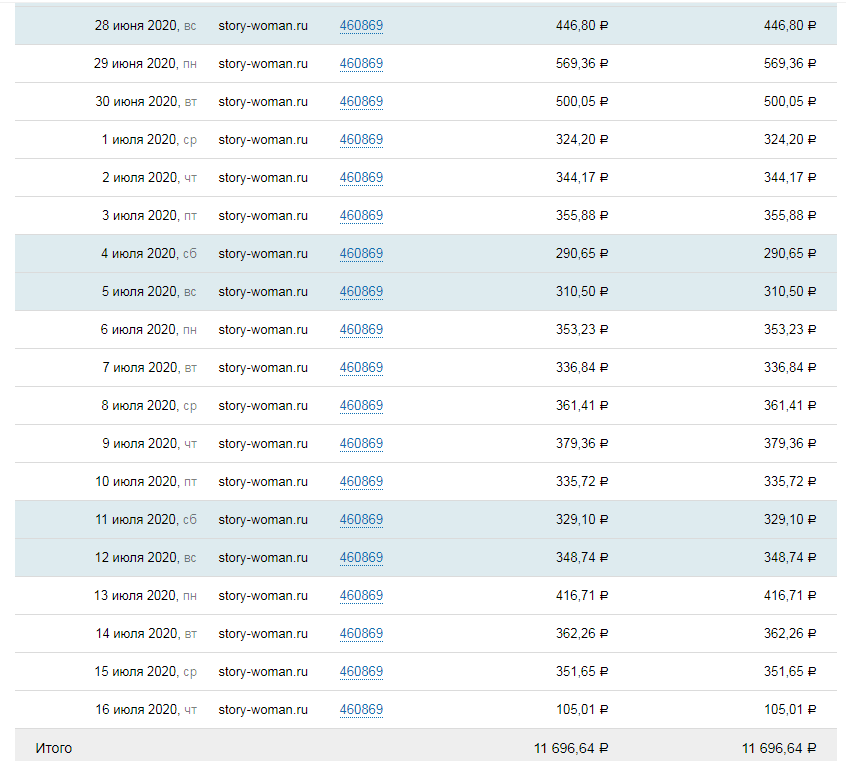Screen dimensions: 846x761
Task: Open link 460869 in 3 июля 2020 row
Action: [361, 216]
